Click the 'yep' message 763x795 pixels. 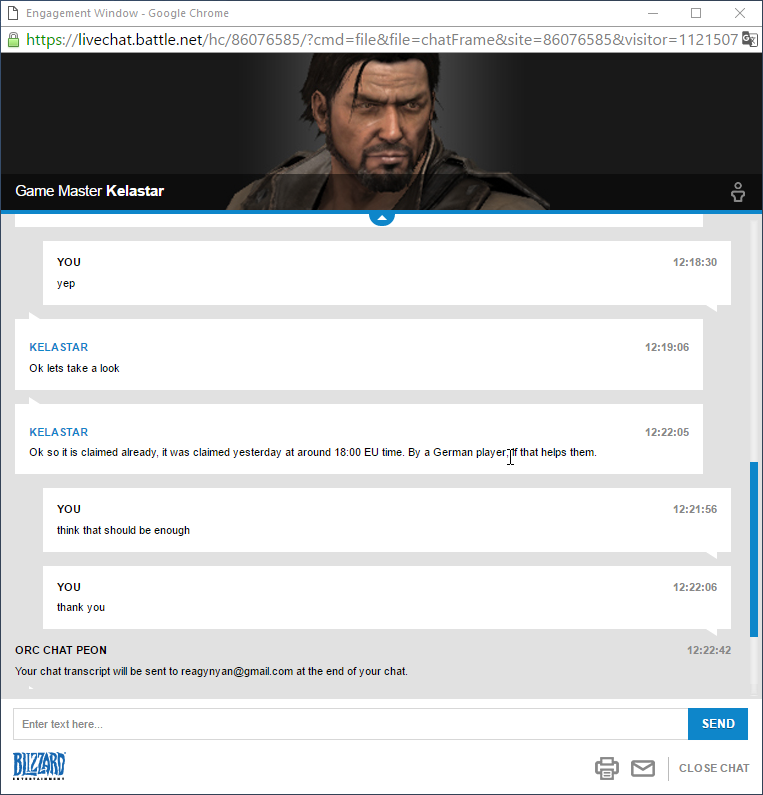[66, 283]
